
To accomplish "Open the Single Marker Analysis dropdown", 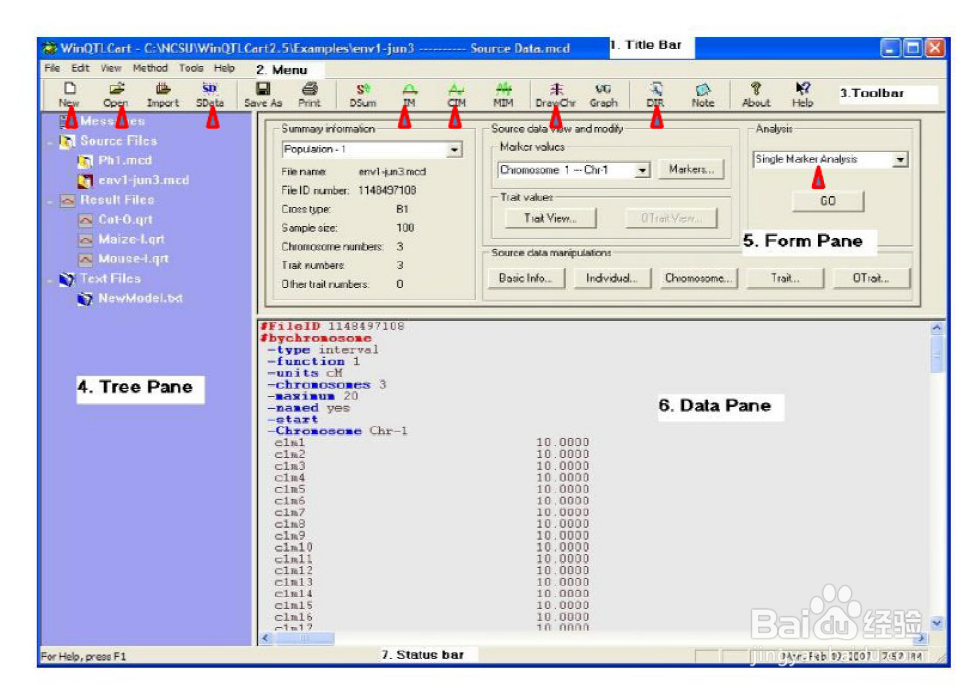I will (900, 160).
